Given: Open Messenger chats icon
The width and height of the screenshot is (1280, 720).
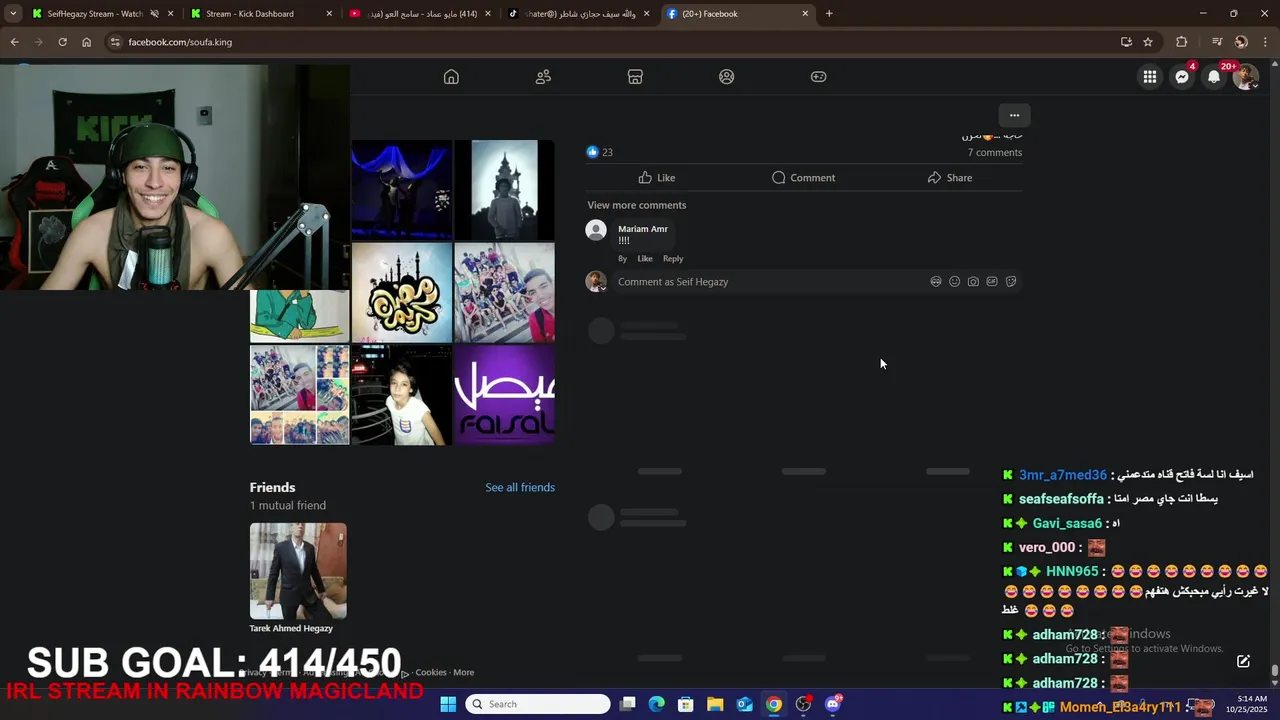Looking at the screenshot, I should [1182, 77].
